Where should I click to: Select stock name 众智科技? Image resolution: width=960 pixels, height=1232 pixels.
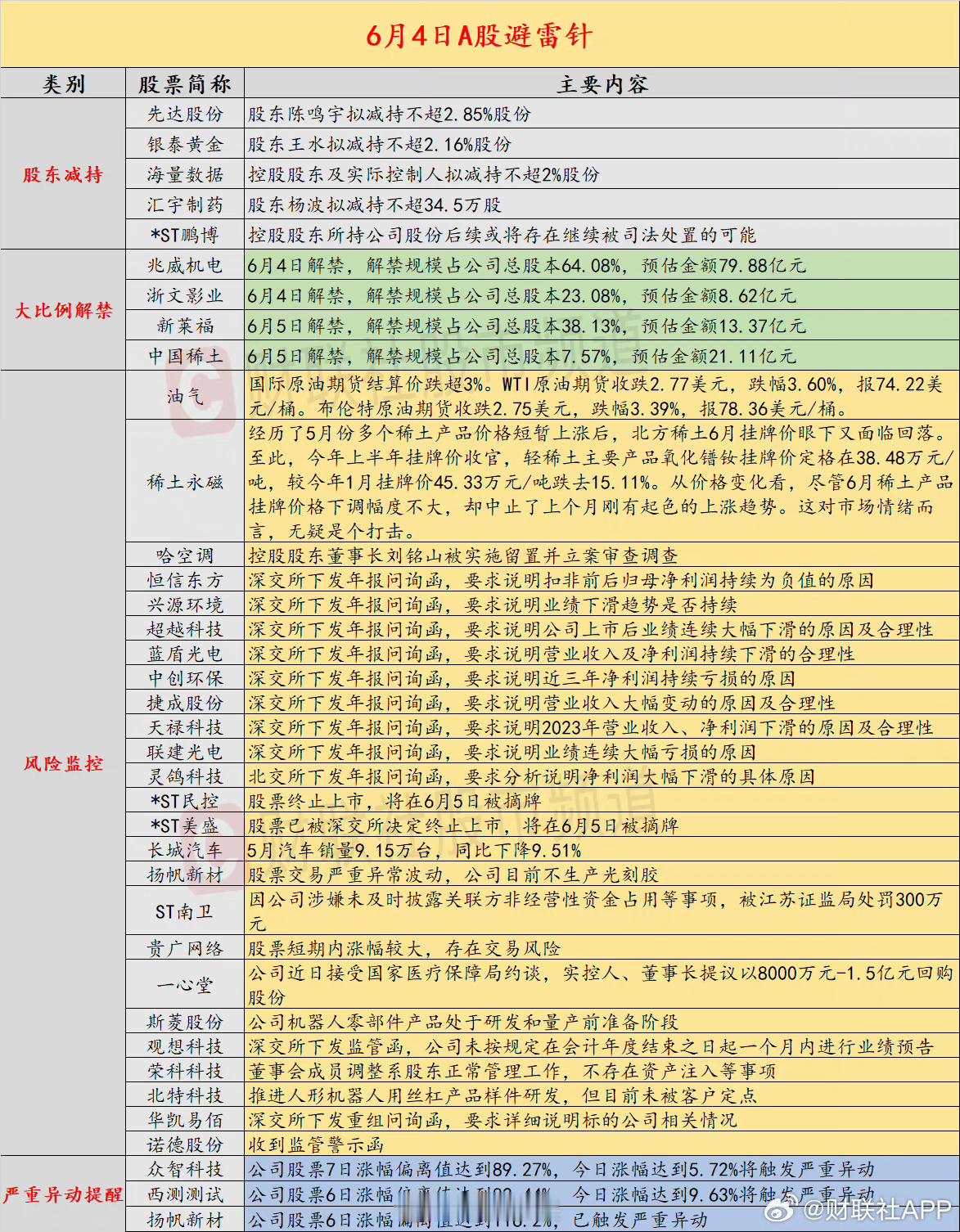click(185, 1170)
